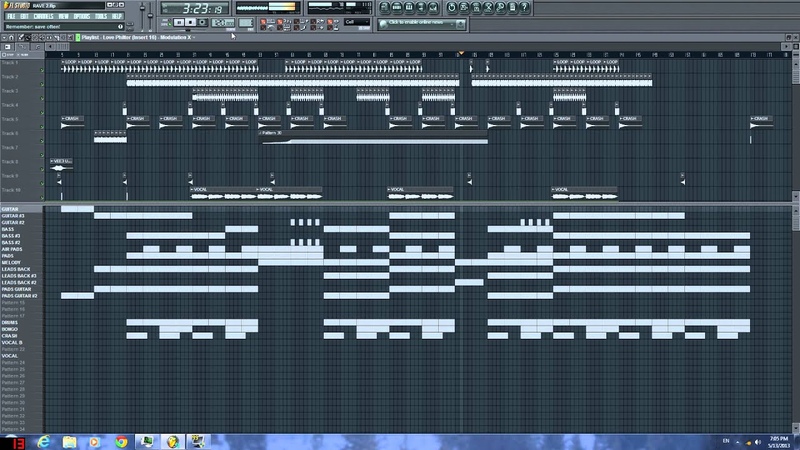Open the Mixer shortcut icon
This screenshot has height=450, width=800.
coord(433,7)
